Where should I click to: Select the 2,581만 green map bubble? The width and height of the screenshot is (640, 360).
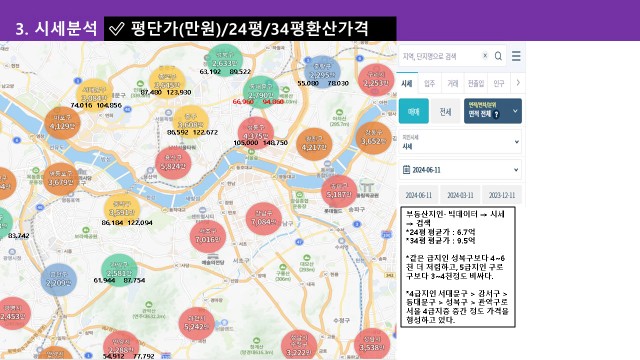click(119, 270)
